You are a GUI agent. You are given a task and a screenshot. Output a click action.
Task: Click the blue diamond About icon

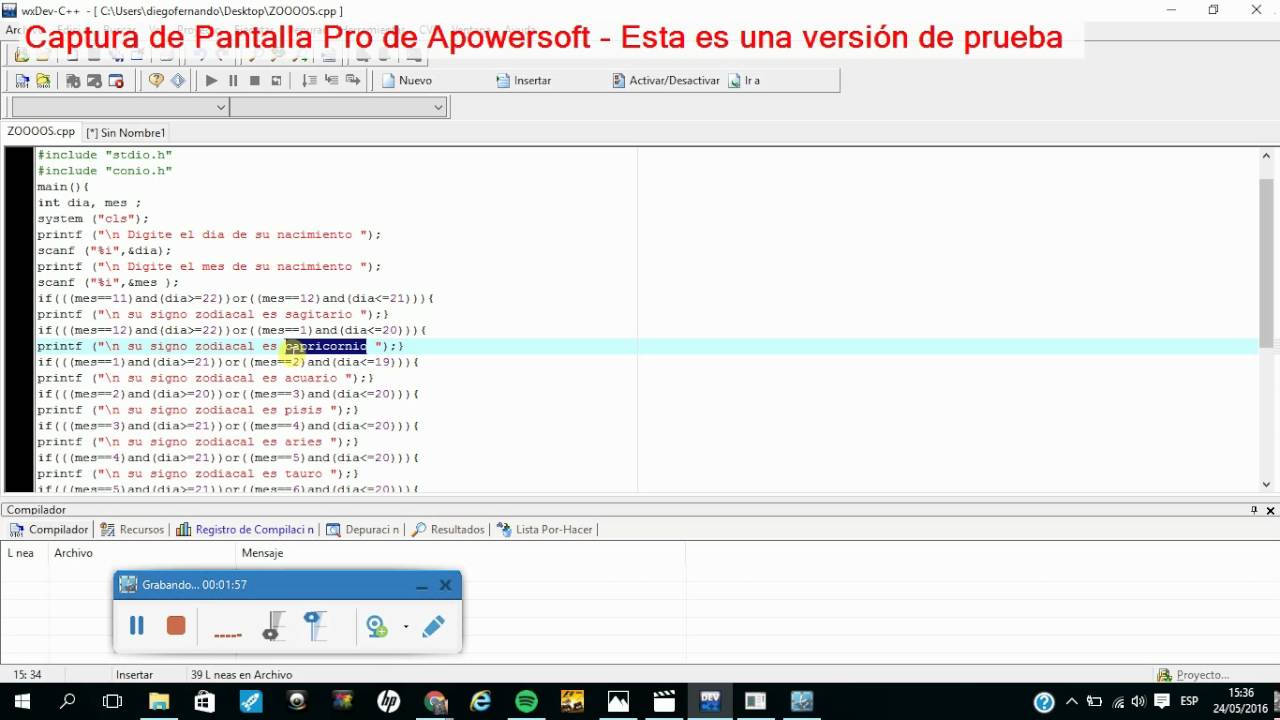178,81
